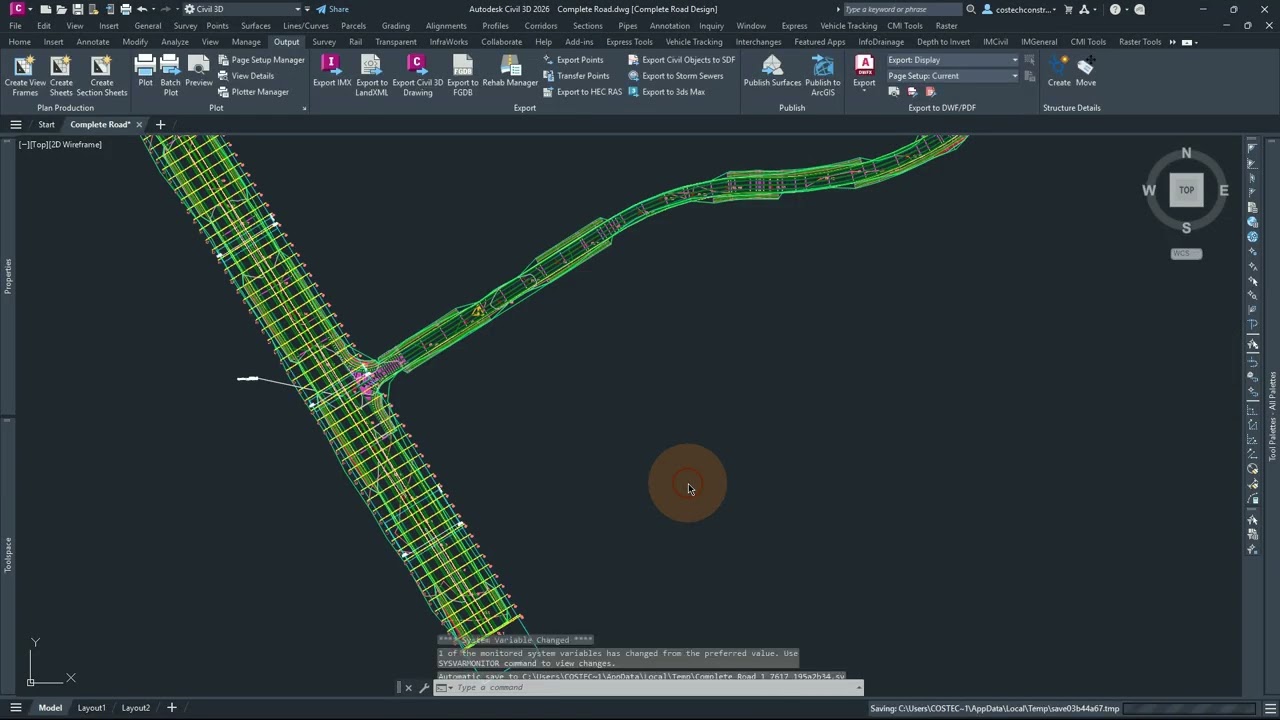Open the 2D Wireframe visual style control
The width and height of the screenshot is (1280, 720).
pyautogui.click(x=76, y=145)
